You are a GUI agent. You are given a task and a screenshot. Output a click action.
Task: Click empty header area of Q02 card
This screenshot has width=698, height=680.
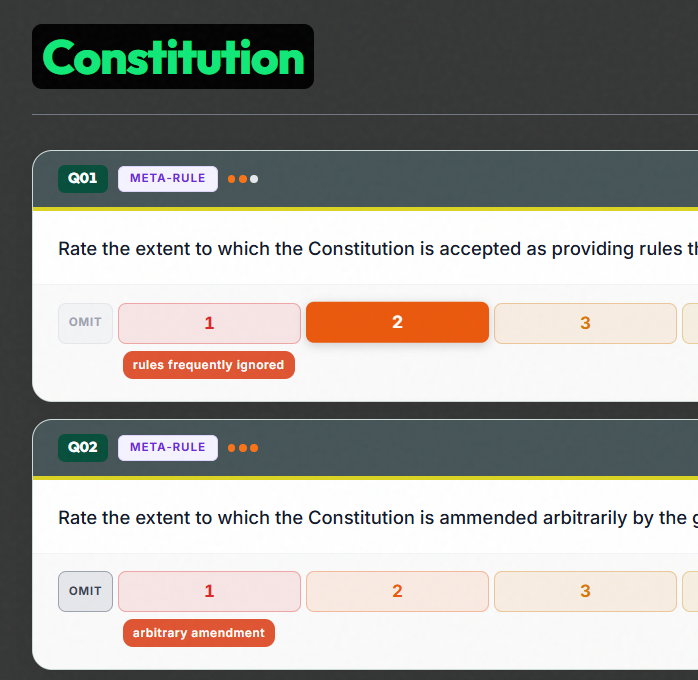[480, 447]
